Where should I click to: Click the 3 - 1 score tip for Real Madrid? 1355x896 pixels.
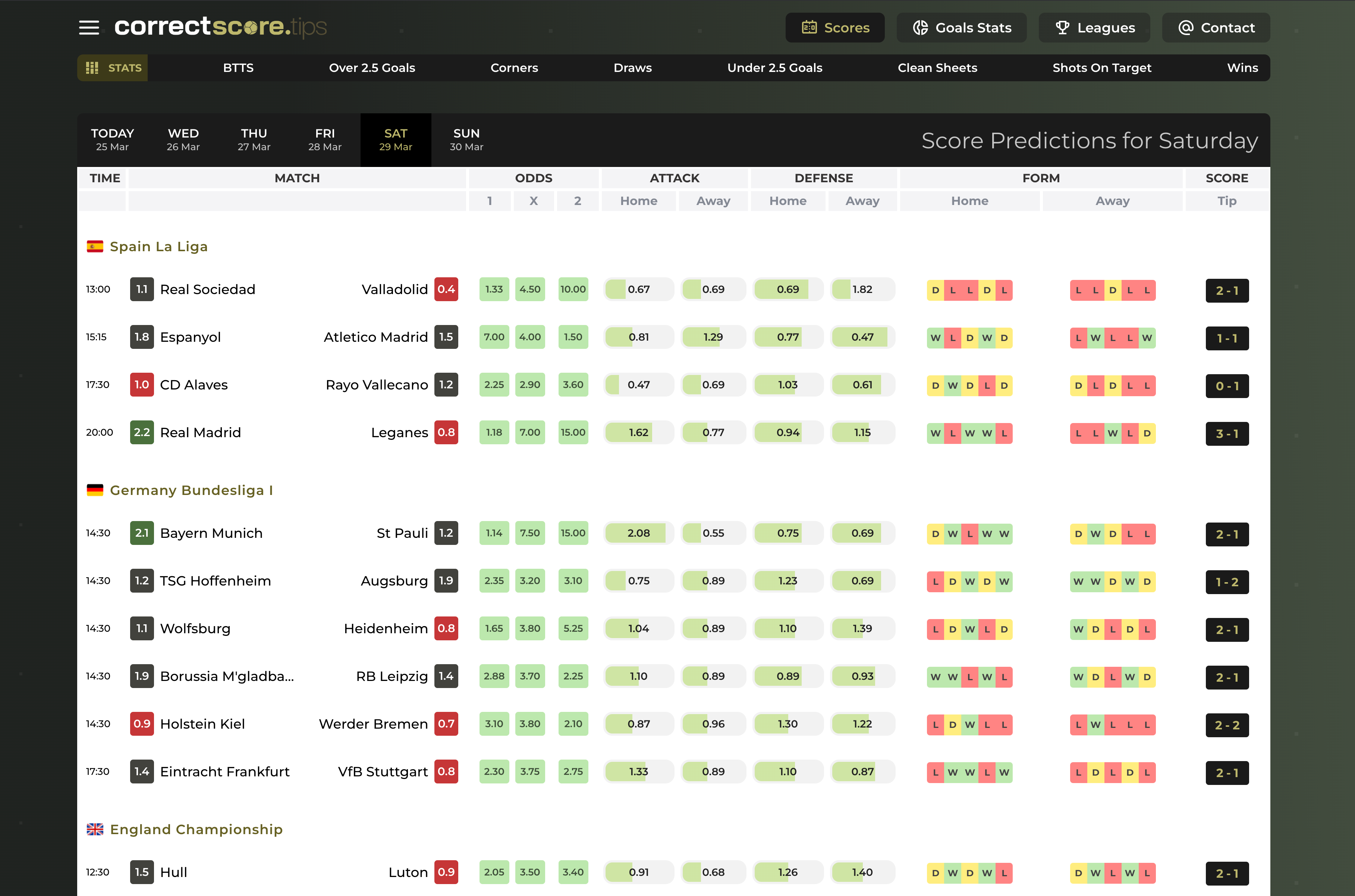[x=1227, y=434]
